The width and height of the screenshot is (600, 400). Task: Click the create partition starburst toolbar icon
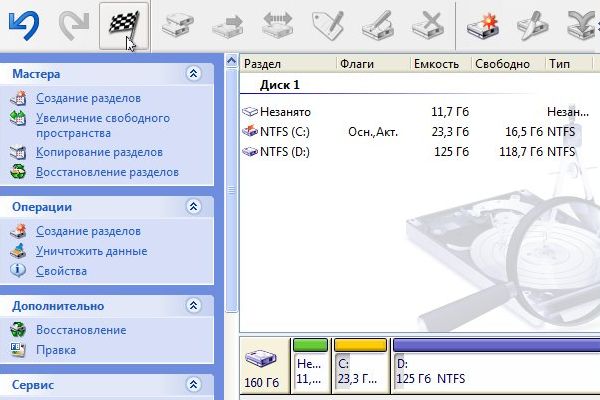483,26
